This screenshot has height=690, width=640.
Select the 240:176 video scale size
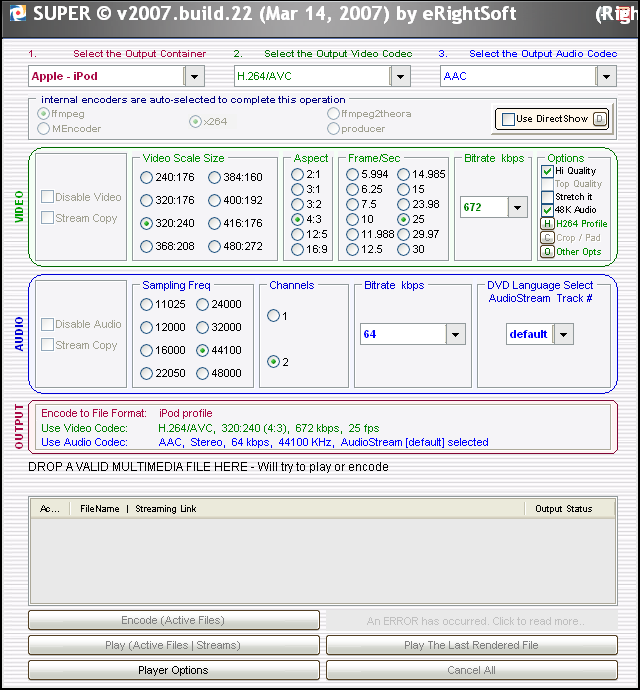(x=146, y=178)
